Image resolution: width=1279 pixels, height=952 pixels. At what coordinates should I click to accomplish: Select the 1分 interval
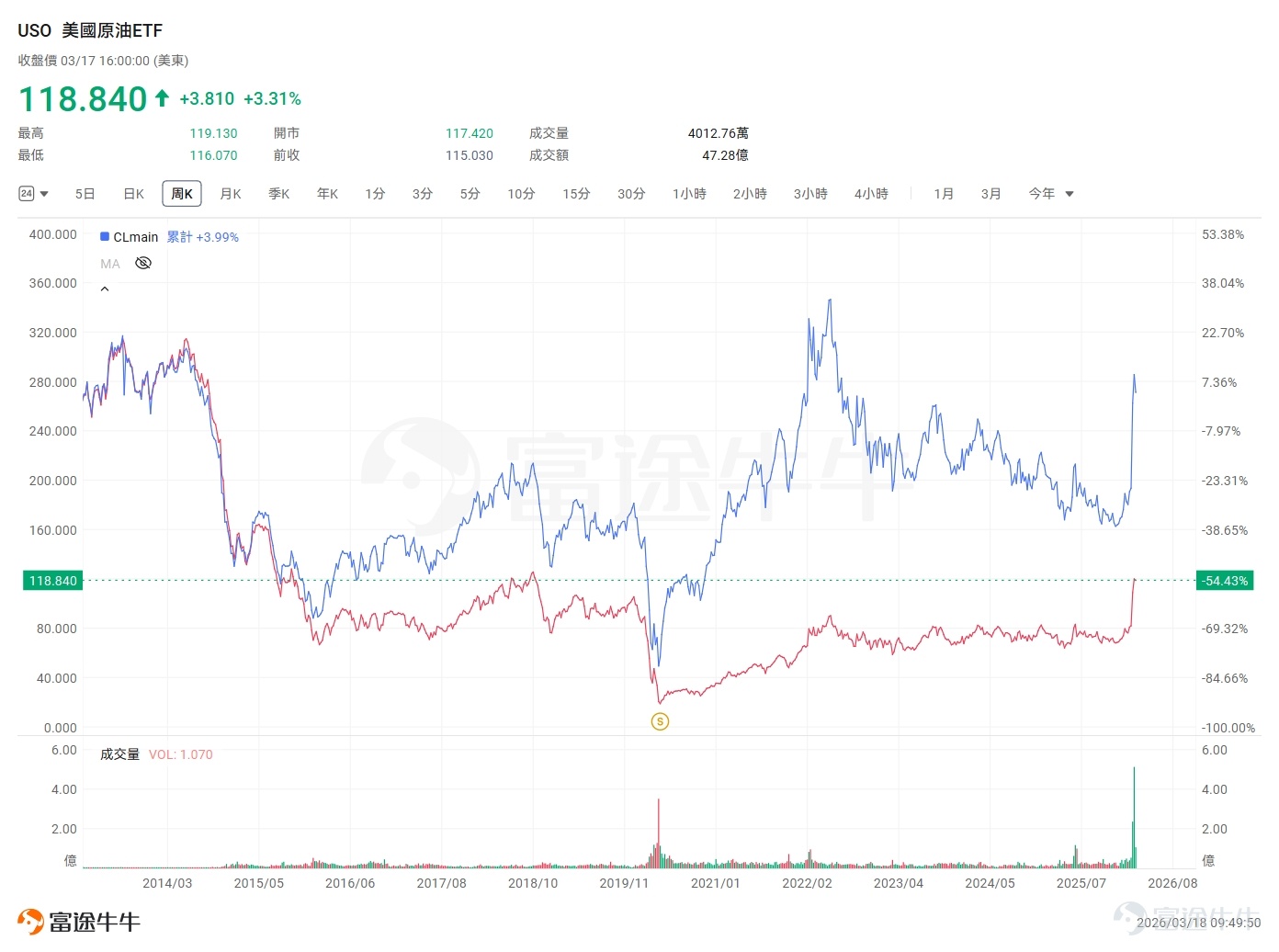tap(375, 194)
